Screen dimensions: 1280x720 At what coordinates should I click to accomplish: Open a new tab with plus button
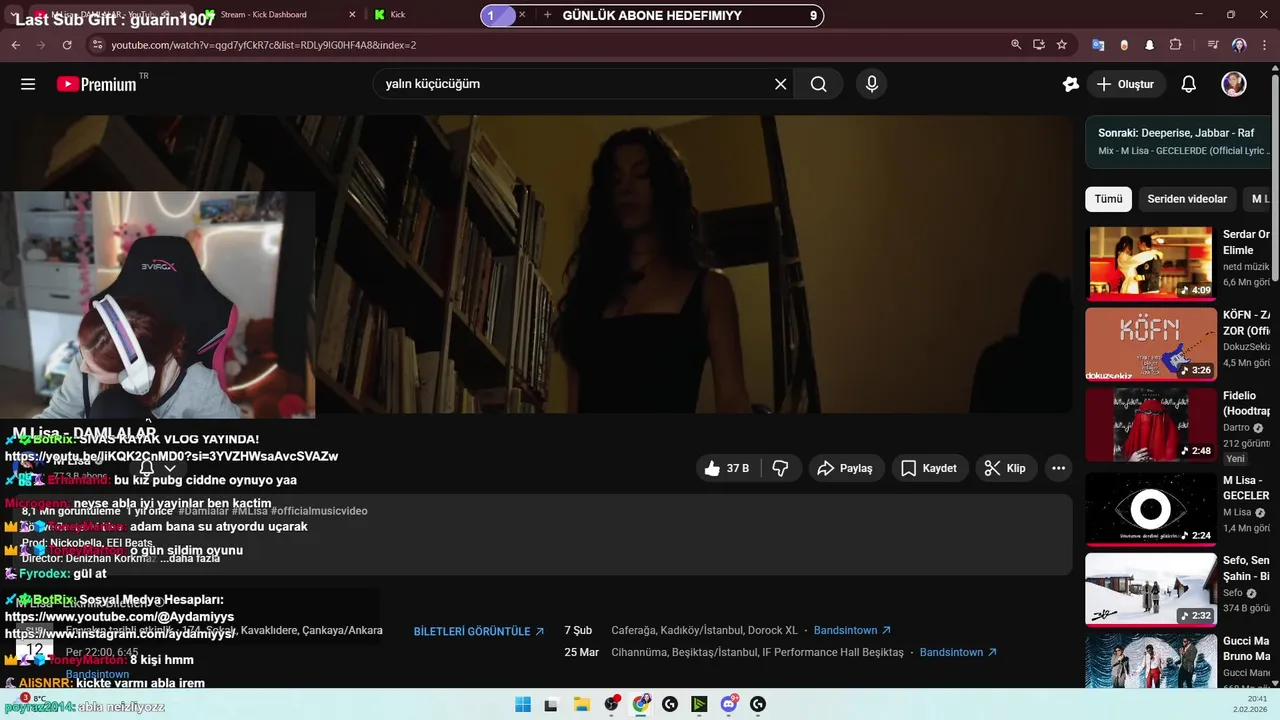pyautogui.click(x=547, y=15)
